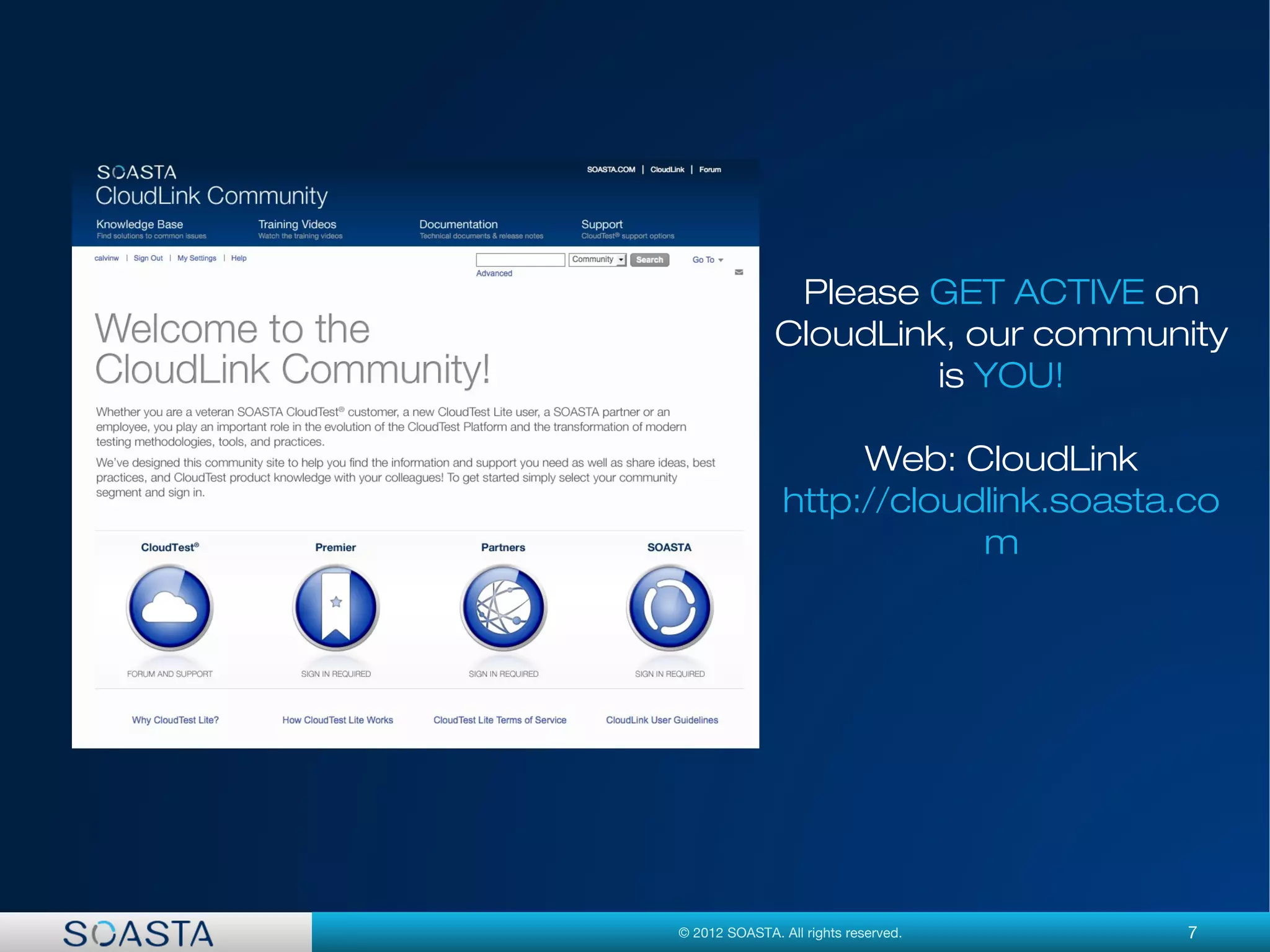Image resolution: width=1270 pixels, height=952 pixels.
Task: Click the GET ACTIVE highlighted text
Action: [x=1037, y=292]
